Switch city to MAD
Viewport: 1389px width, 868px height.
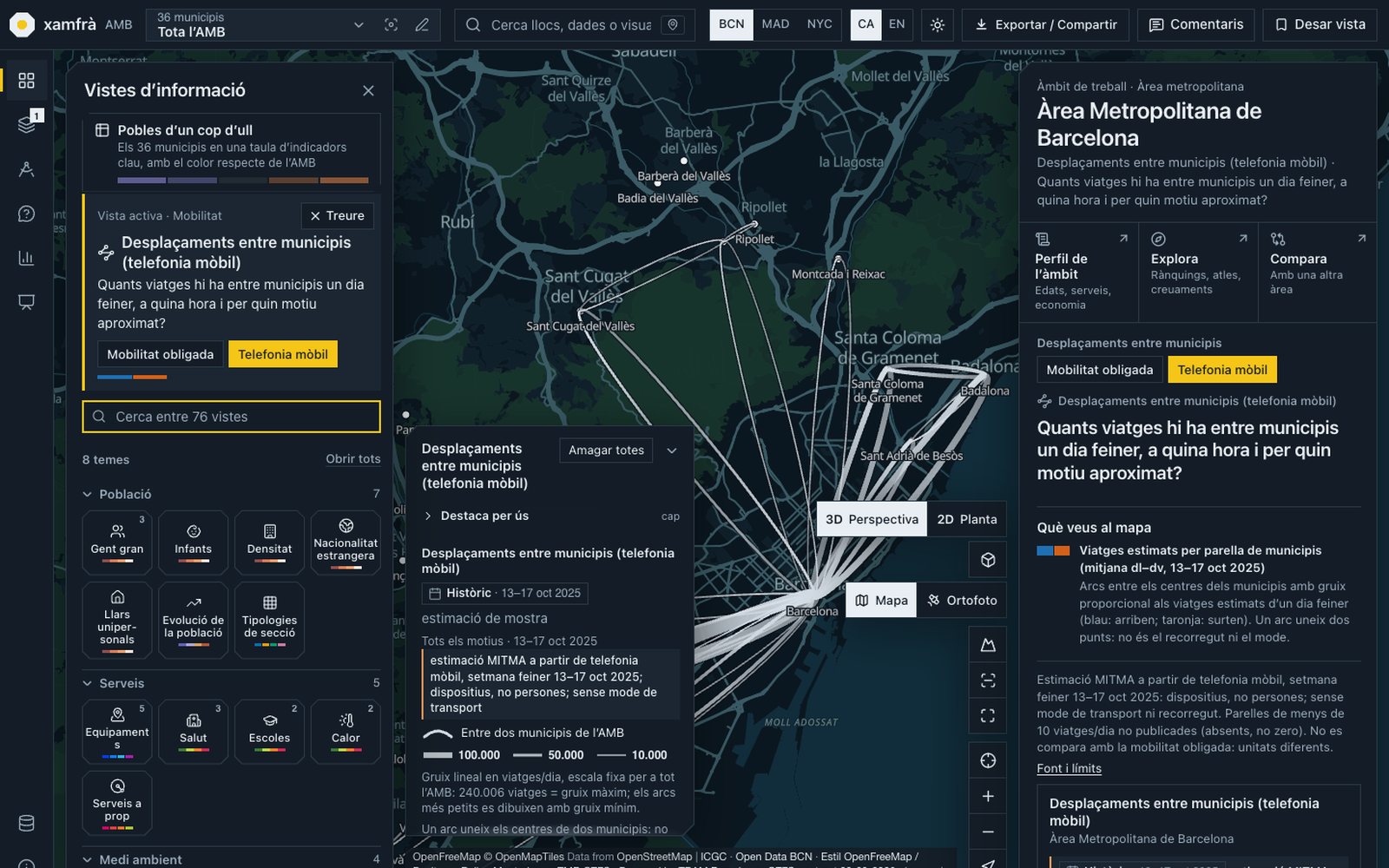click(x=775, y=24)
